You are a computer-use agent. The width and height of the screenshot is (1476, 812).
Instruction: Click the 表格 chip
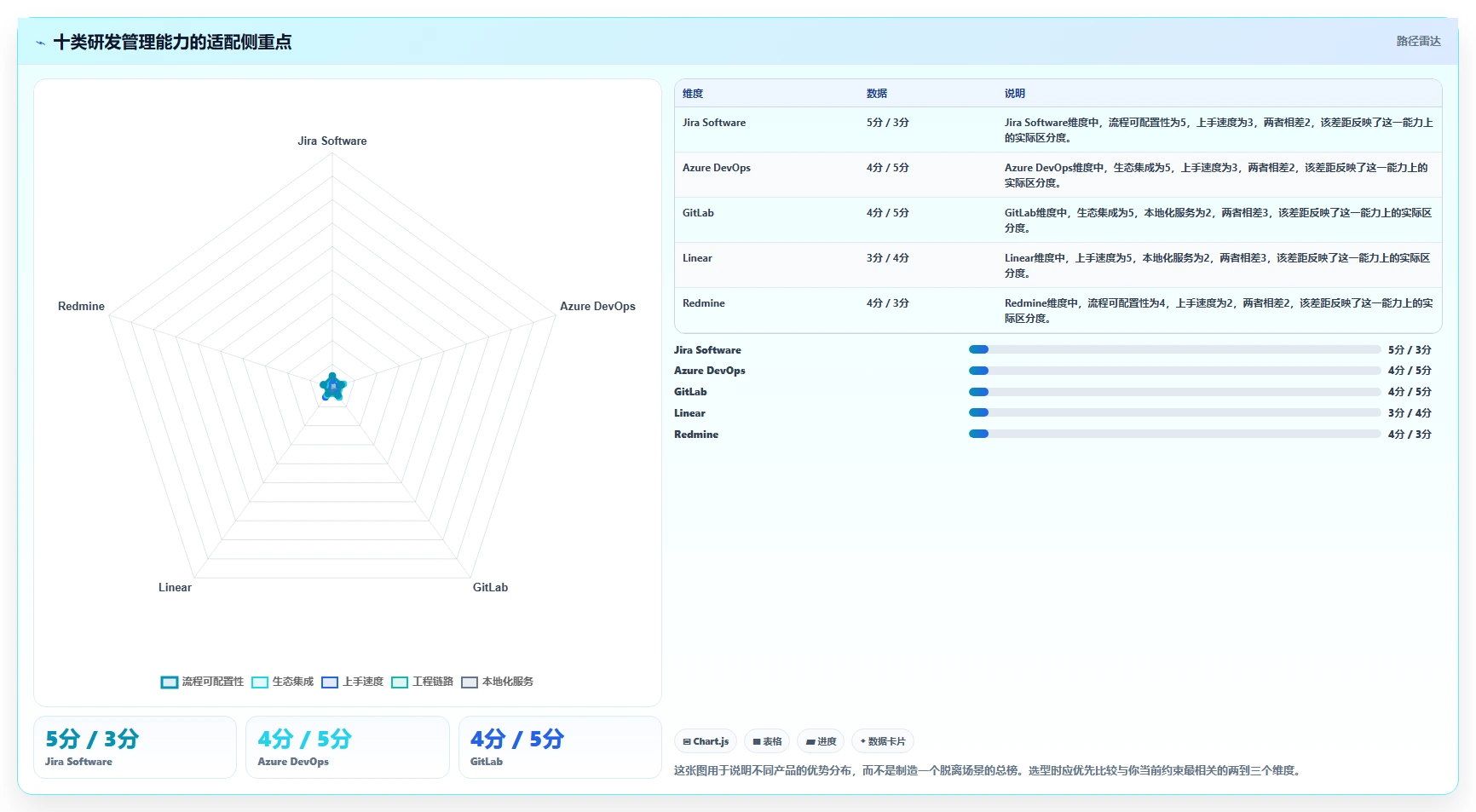767,741
